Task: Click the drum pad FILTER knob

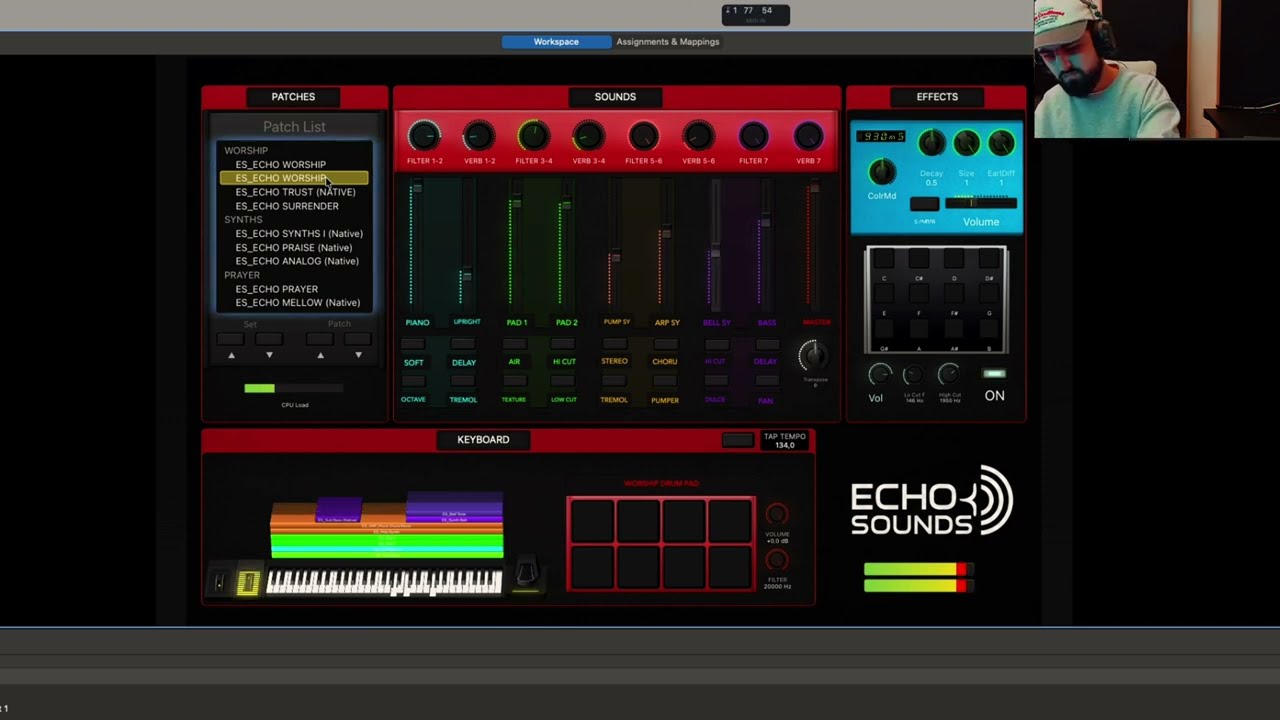Action: pyautogui.click(x=777, y=561)
